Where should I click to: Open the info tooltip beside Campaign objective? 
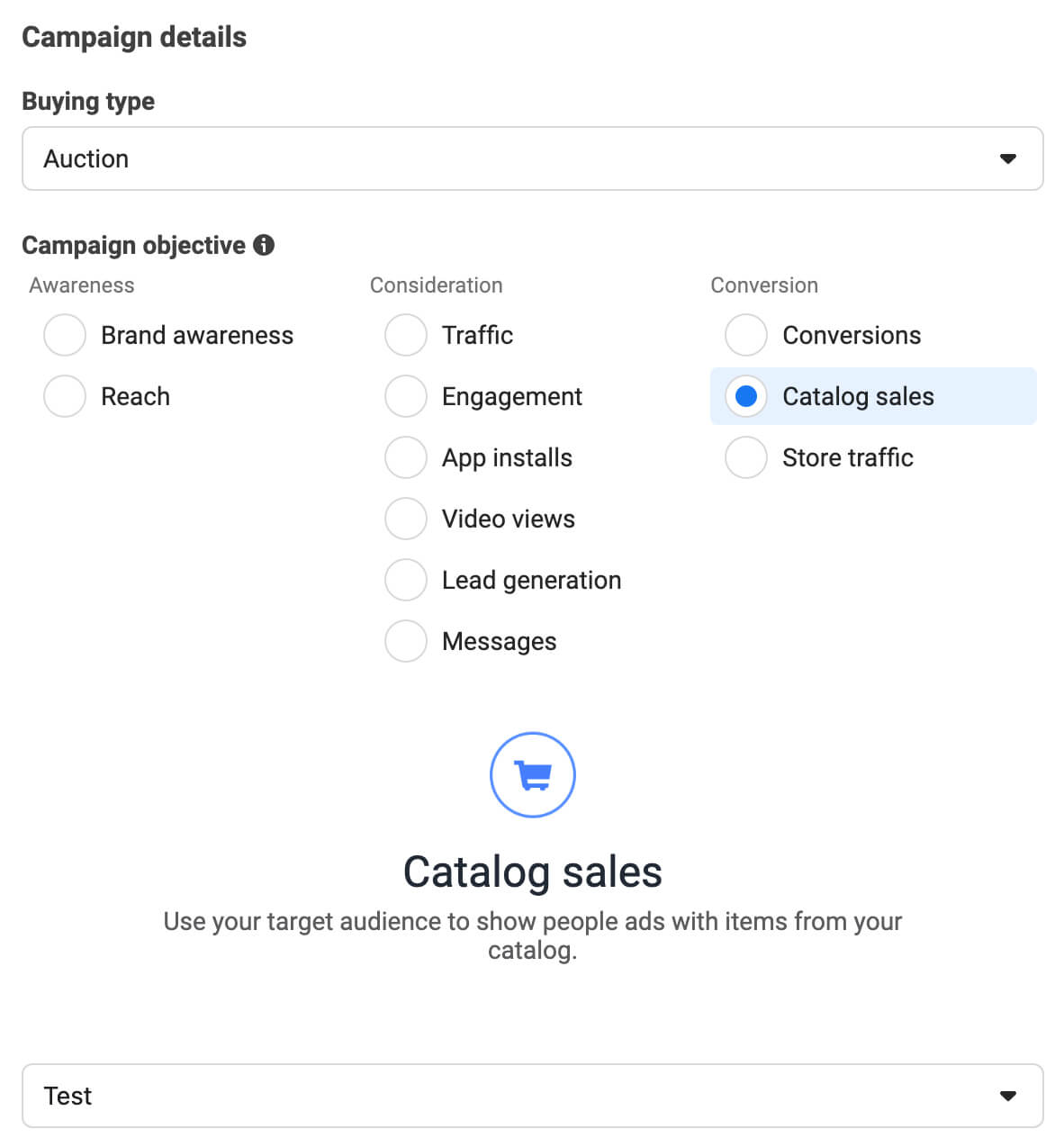point(263,244)
